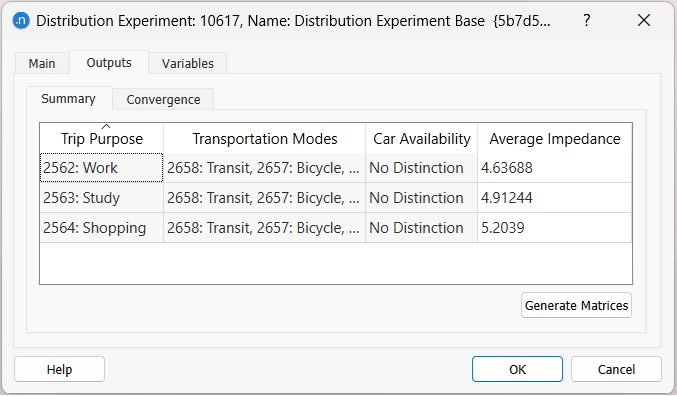The height and width of the screenshot is (396, 677).
Task: Click No Distinction cell in Study row
Action: (x=421, y=198)
